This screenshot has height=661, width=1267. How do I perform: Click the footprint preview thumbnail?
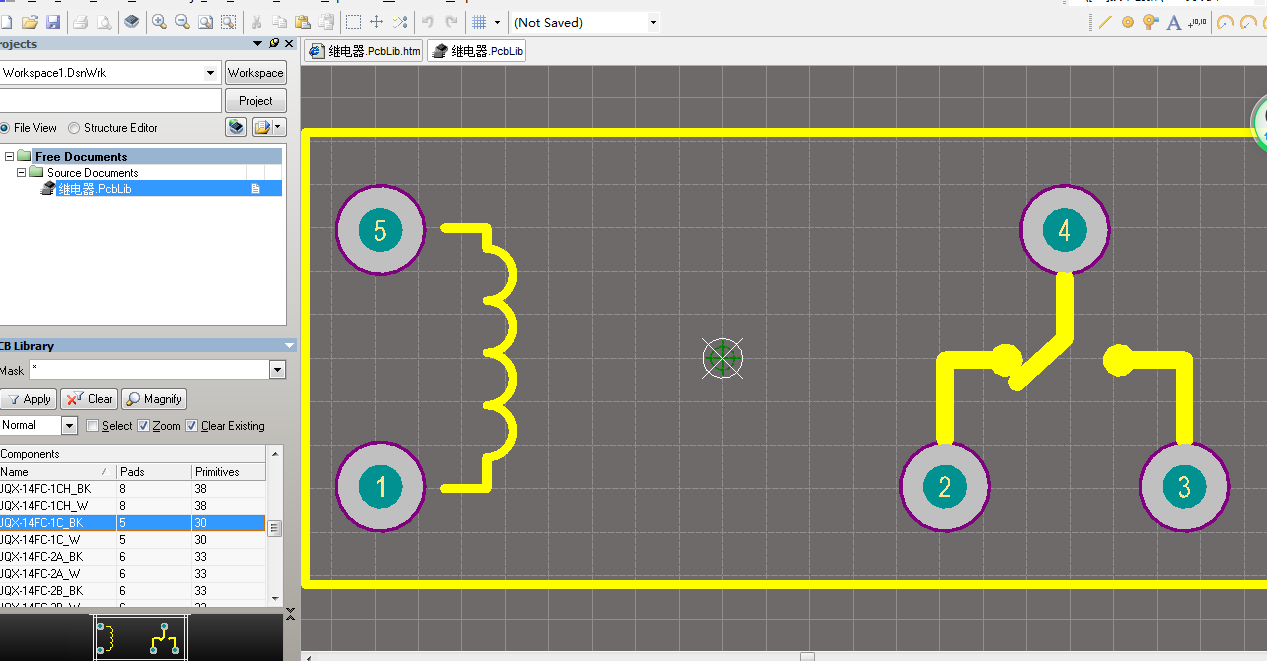pos(139,637)
